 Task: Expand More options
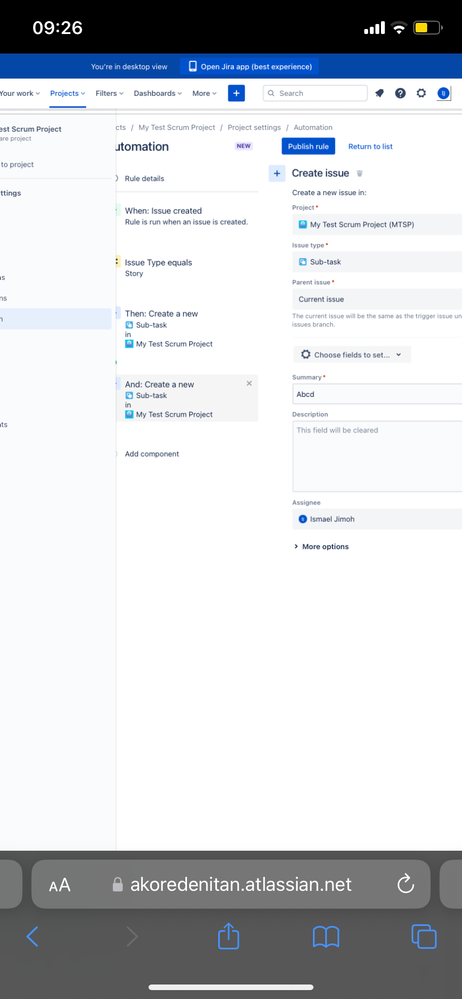pyautogui.click(x=321, y=547)
